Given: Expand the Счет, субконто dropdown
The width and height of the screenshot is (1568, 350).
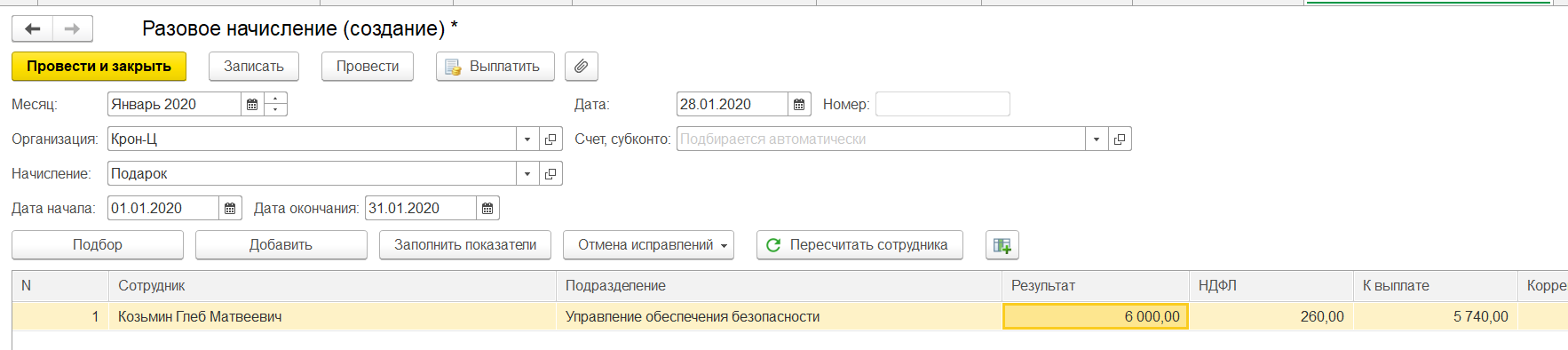Looking at the screenshot, I should [1097, 139].
